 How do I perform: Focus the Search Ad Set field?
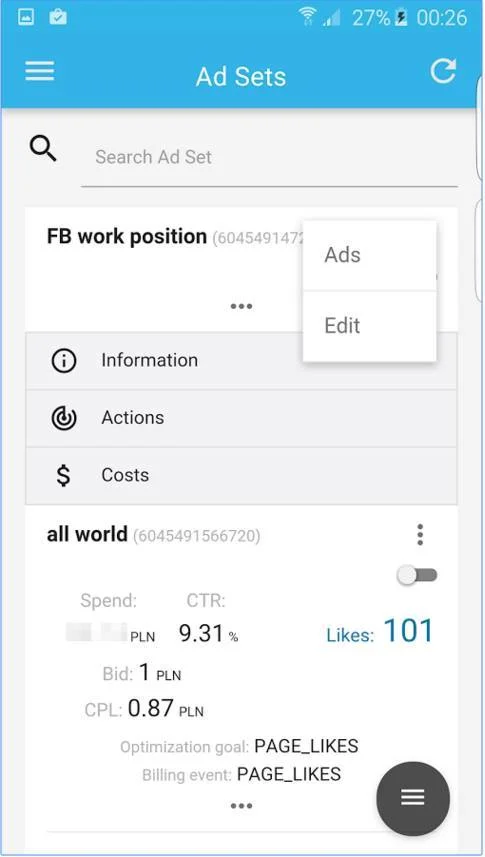pos(269,157)
